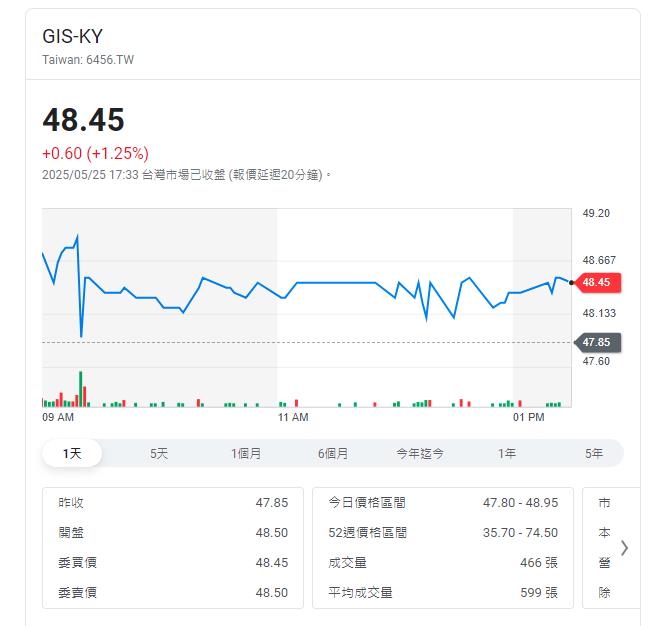Switch chart to 5天 range
Image resolution: width=656 pixels, height=626 pixels.
point(159,453)
